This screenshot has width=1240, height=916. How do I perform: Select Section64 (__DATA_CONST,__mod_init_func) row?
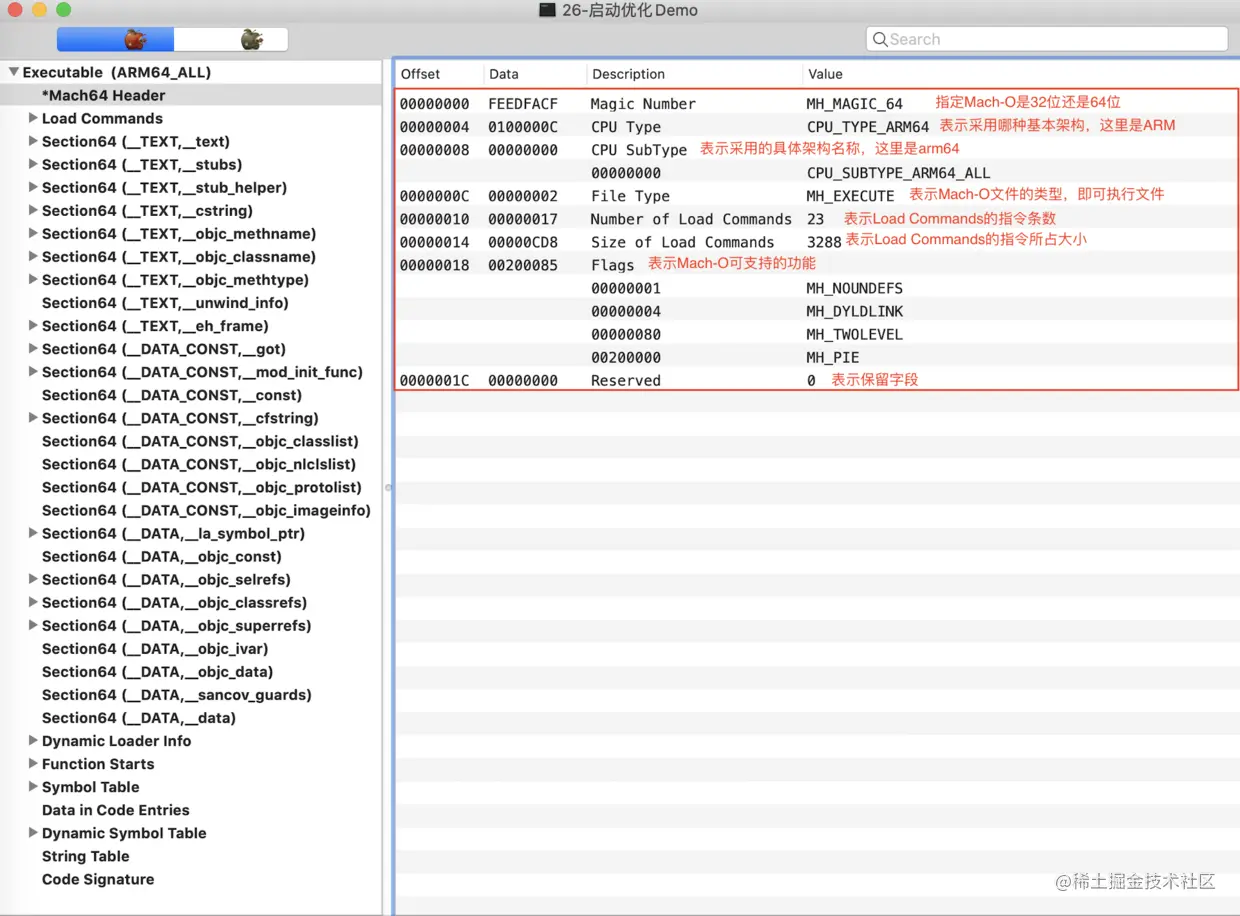(190, 371)
